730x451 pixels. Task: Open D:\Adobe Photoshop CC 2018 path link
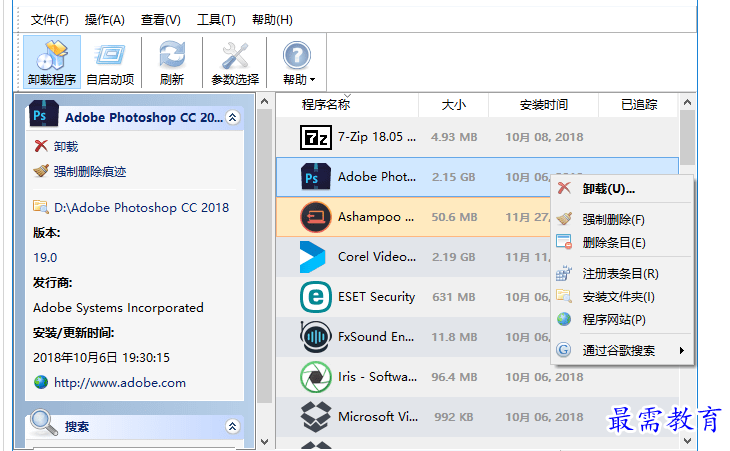(142, 208)
